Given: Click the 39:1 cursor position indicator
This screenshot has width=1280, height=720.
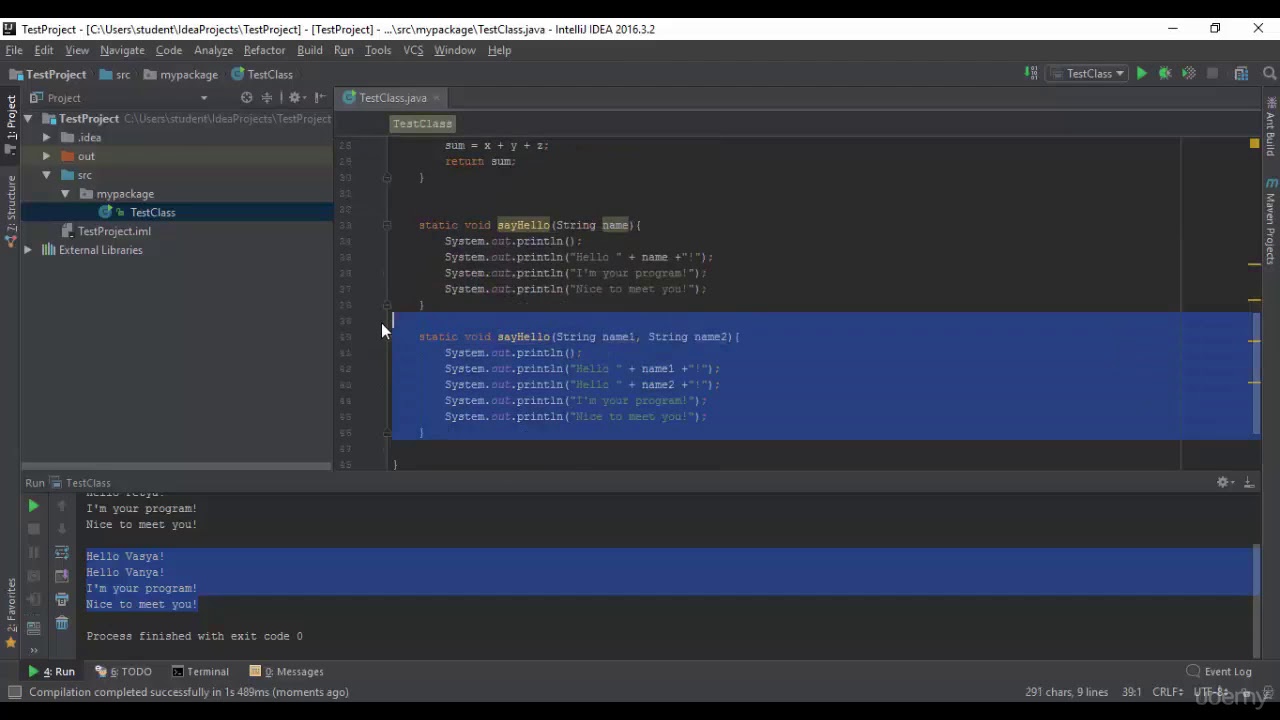Looking at the screenshot, I should [x=1132, y=692].
